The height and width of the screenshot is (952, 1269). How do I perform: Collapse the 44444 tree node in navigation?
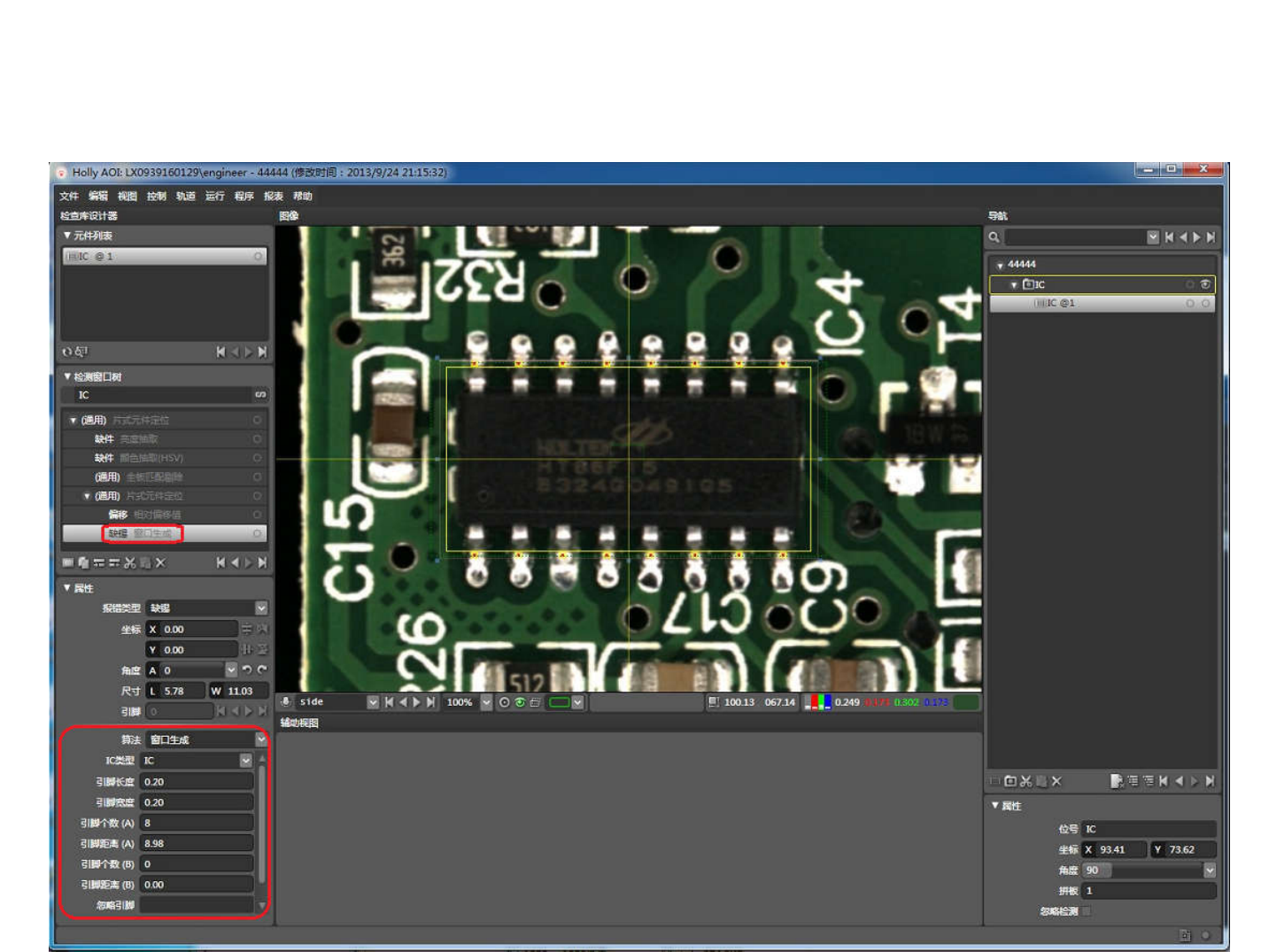1000,265
